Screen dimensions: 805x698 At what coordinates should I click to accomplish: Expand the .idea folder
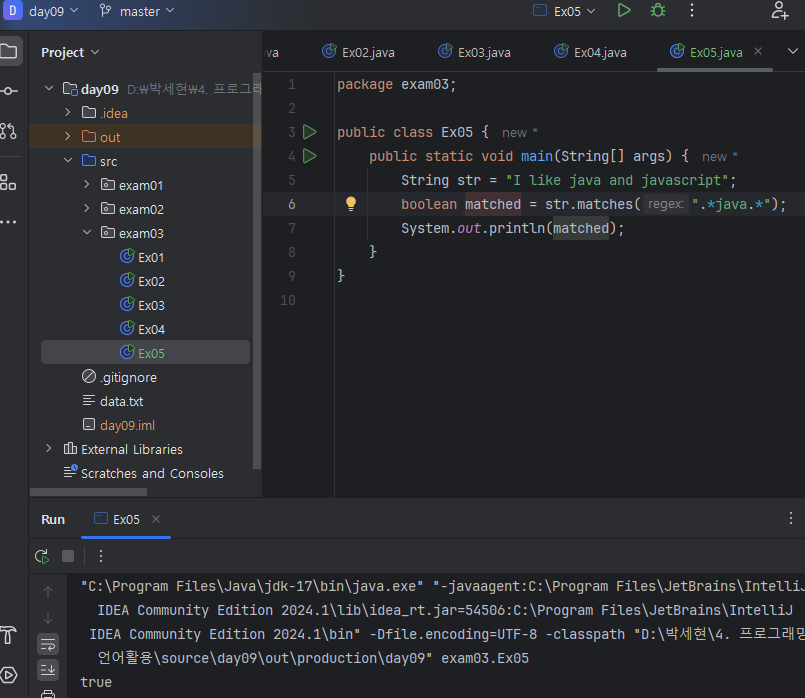click(68, 113)
